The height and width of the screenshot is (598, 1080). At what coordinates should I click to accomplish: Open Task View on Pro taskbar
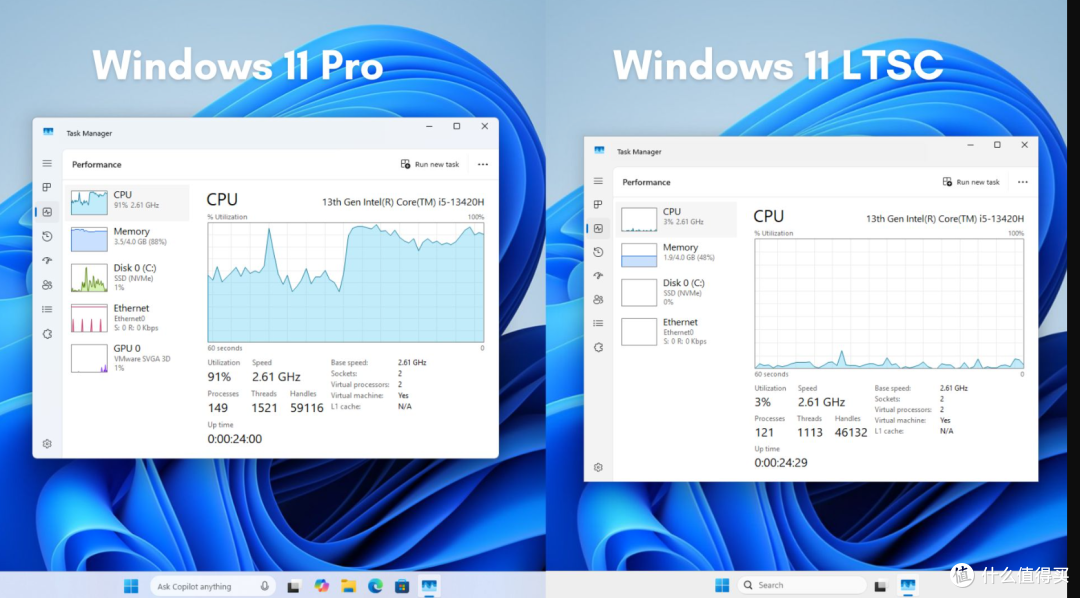[x=293, y=586]
